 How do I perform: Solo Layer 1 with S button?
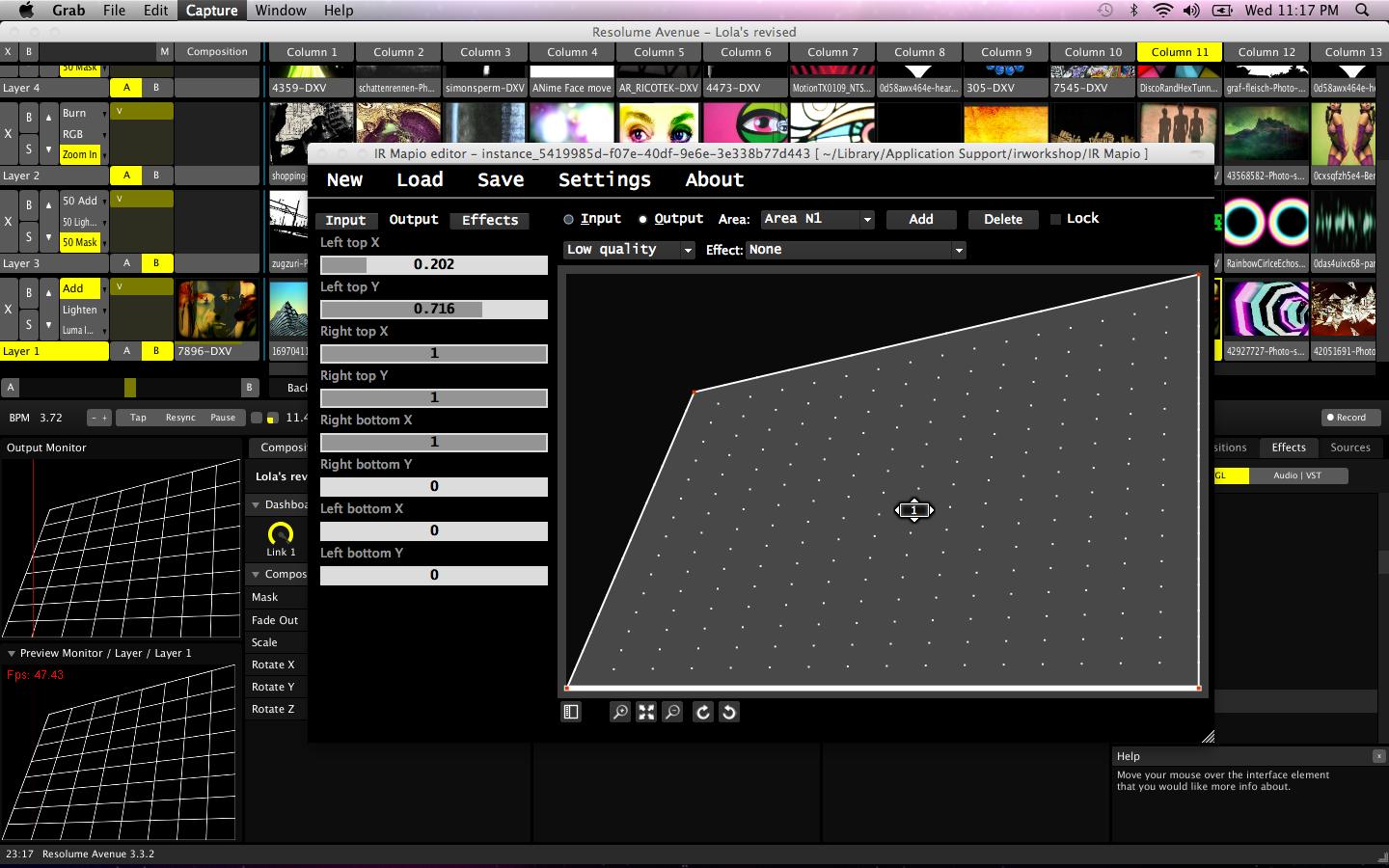pos(28,324)
